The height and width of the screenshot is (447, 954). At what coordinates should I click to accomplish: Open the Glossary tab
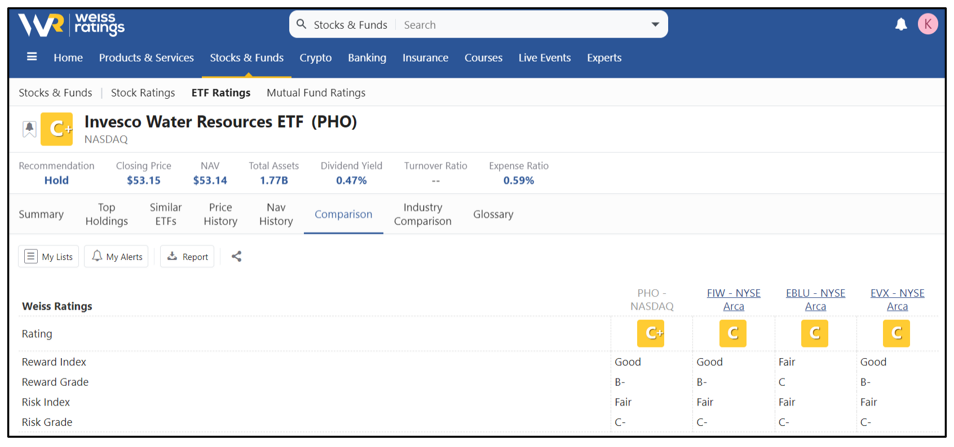pyautogui.click(x=493, y=214)
